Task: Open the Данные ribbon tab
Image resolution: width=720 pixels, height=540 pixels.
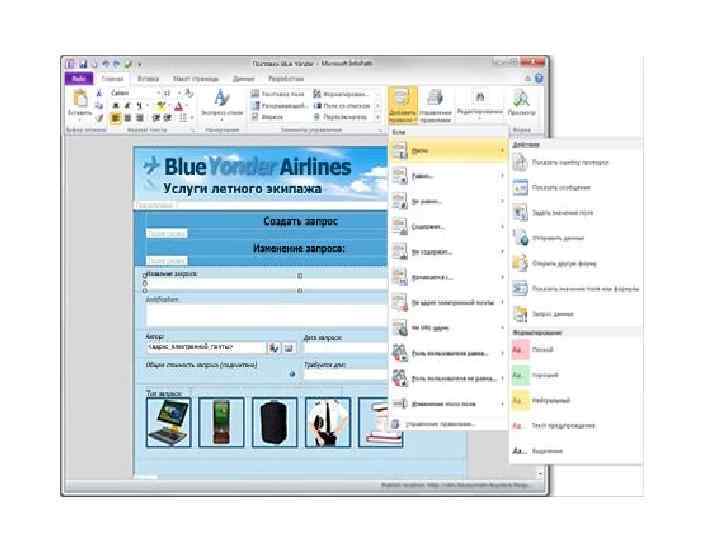Action: coord(243,79)
